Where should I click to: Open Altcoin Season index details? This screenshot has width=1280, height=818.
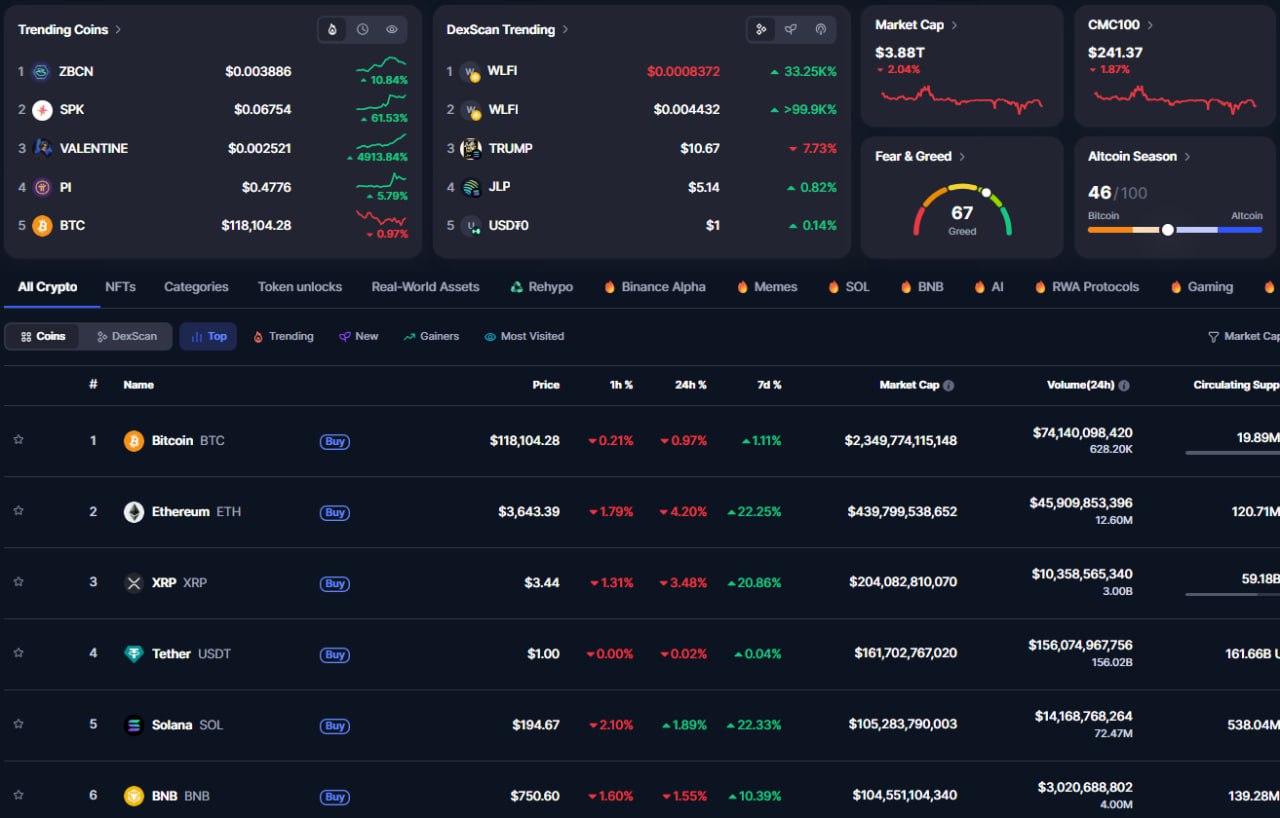(x=1139, y=156)
